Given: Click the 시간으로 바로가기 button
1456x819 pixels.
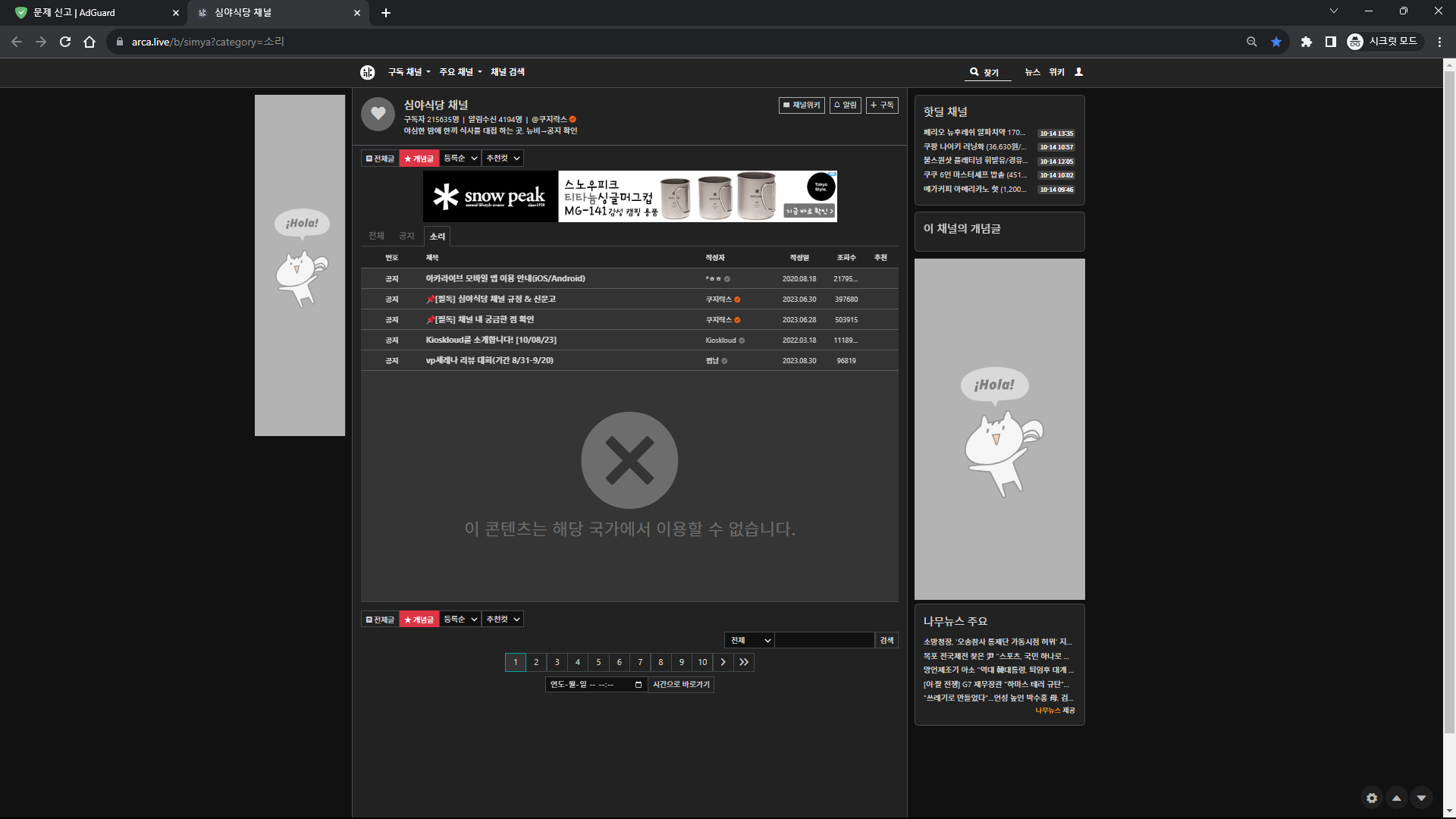Looking at the screenshot, I should [680, 685].
